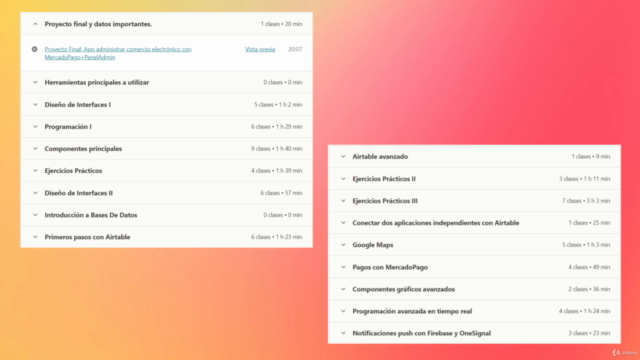
Task: Collapse the Proyecto final y datos importantes section
Action: [x=35, y=24]
